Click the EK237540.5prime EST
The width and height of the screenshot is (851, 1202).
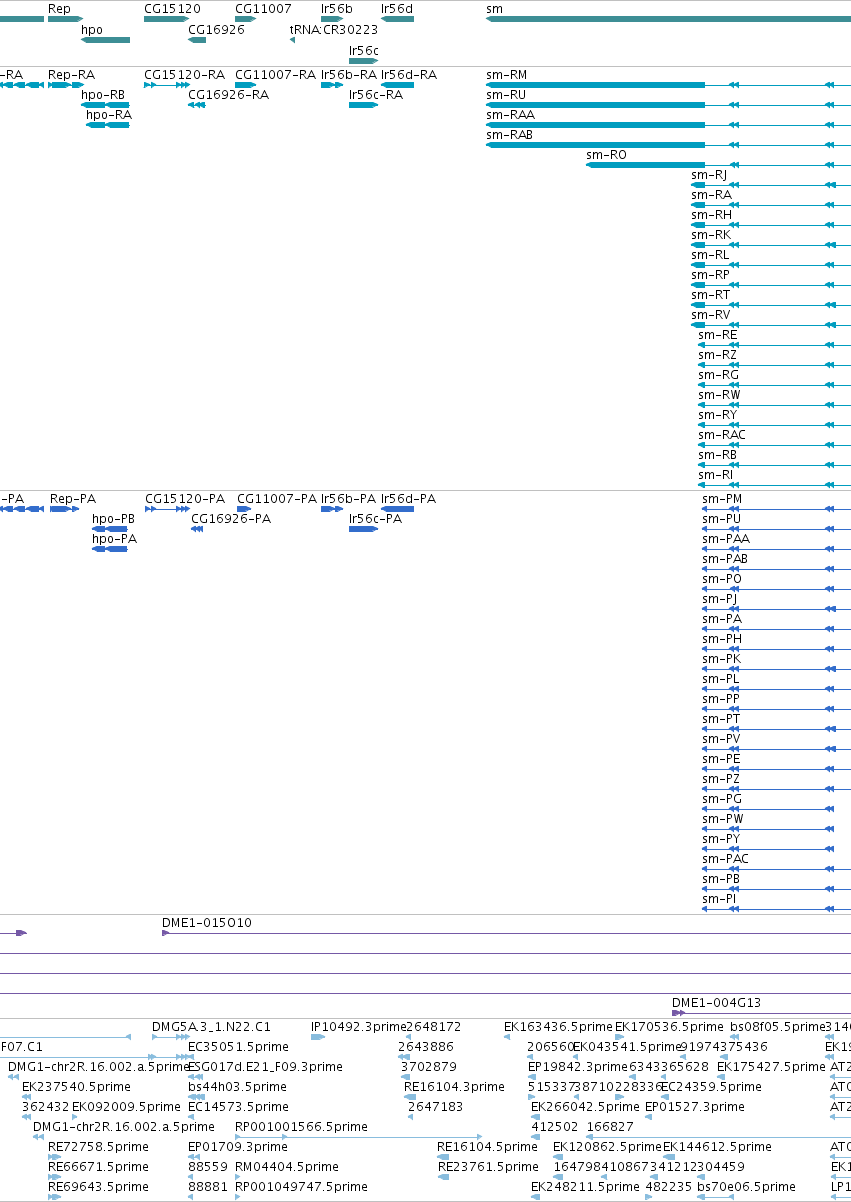27,1097
